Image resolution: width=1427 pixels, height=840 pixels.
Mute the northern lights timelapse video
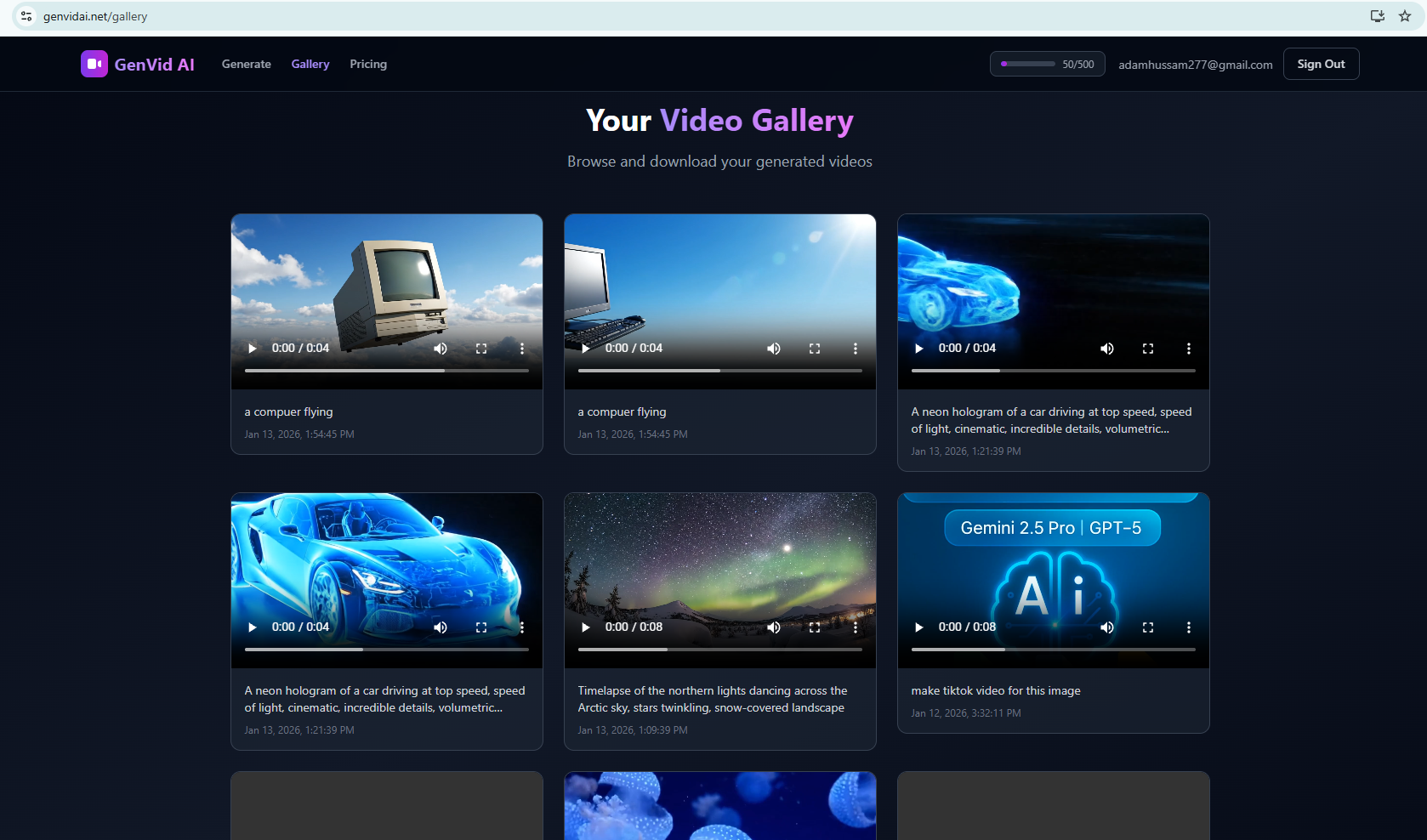[774, 627]
